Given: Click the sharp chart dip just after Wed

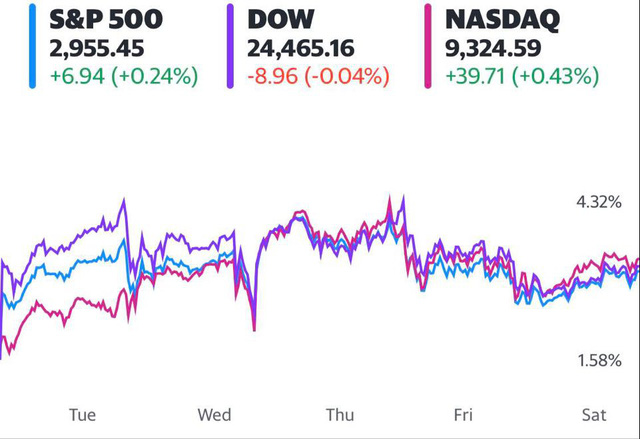Looking at the screenshot, I should [254, 327].
